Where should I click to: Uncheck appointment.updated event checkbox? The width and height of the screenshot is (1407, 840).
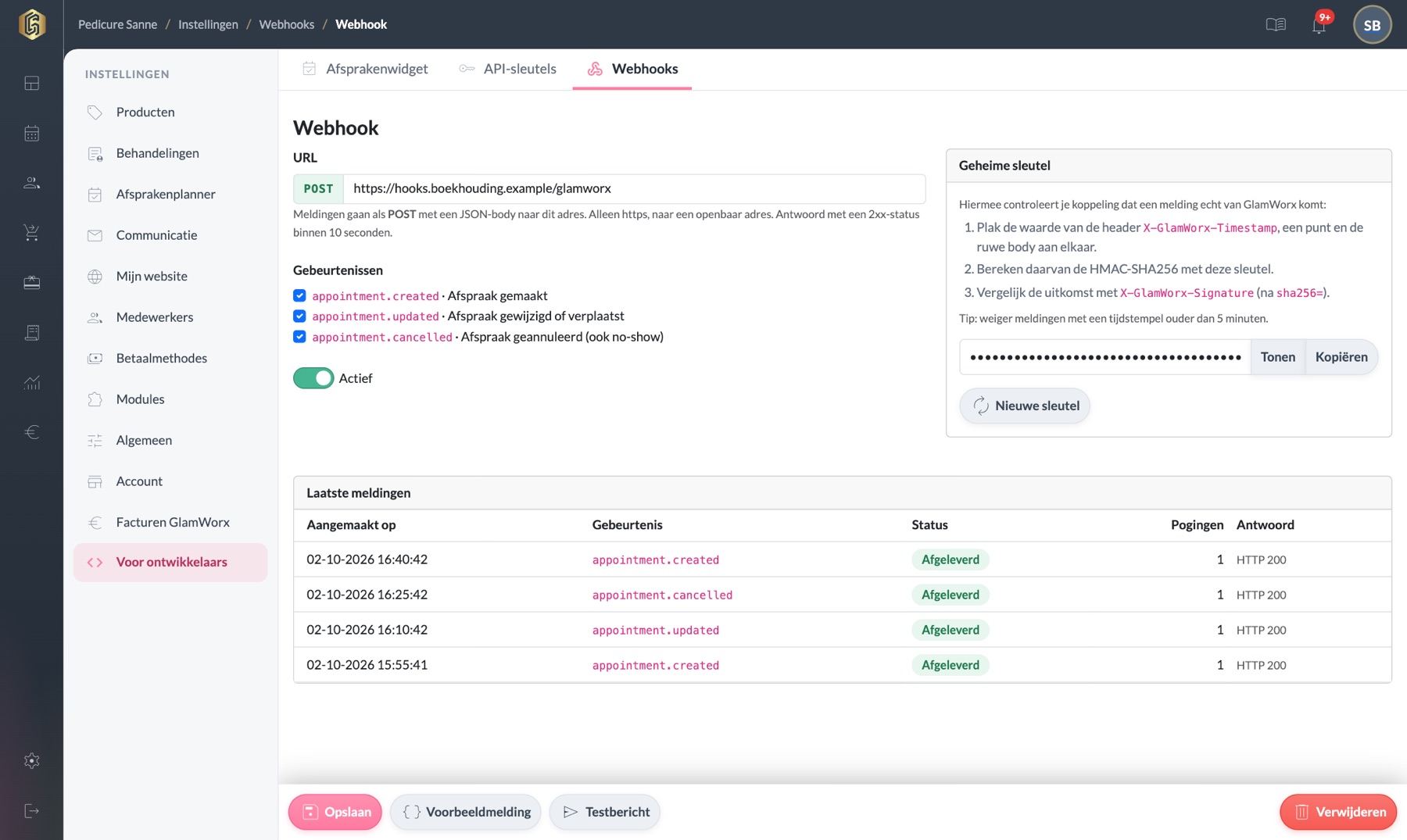point(299,316)
